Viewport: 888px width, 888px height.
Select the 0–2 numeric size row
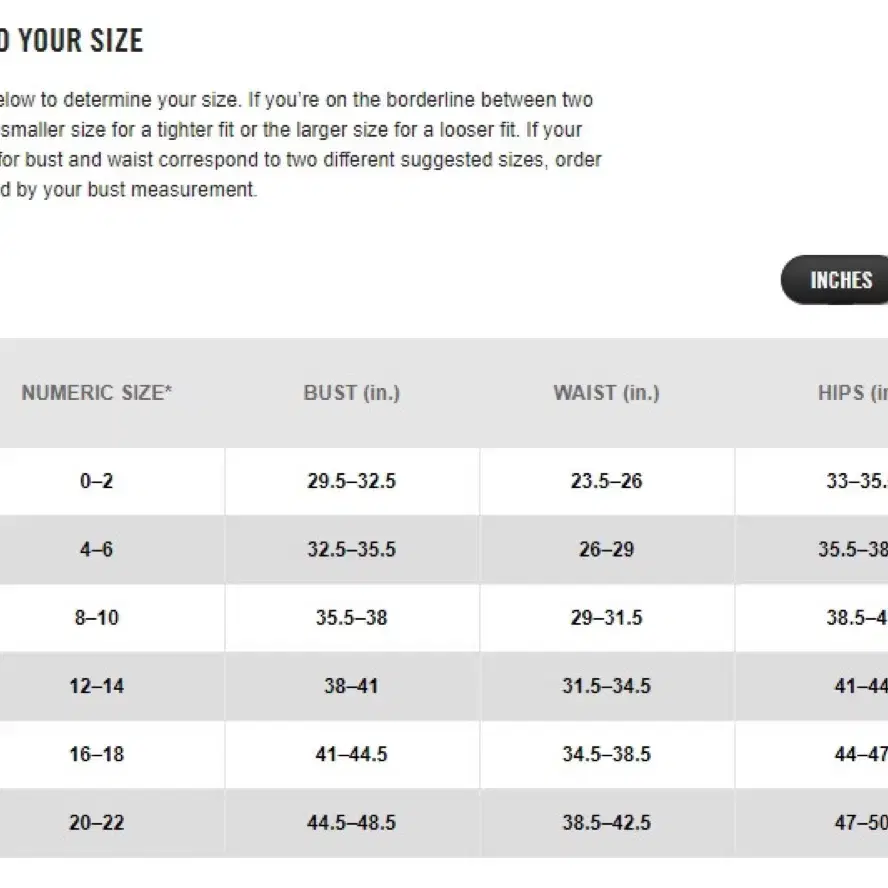tap(444, 481)
